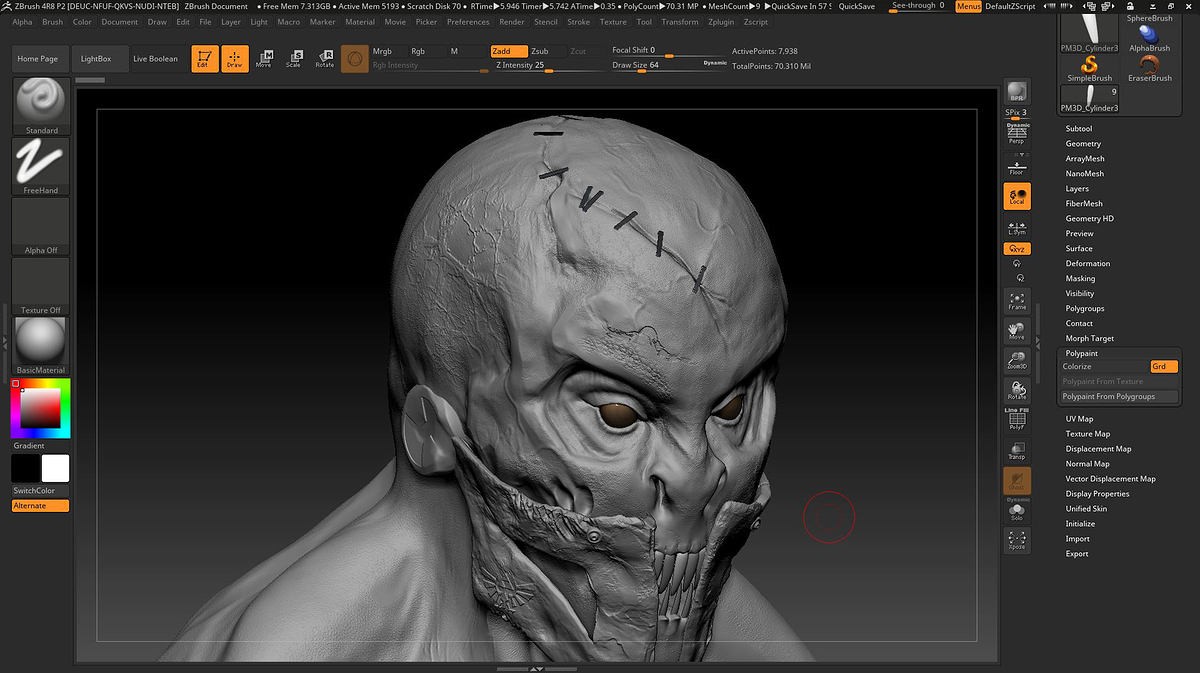The width and height of the screenshot is (1200, 673).
Task: Click the LightBox button
Action: click(97, 59)
